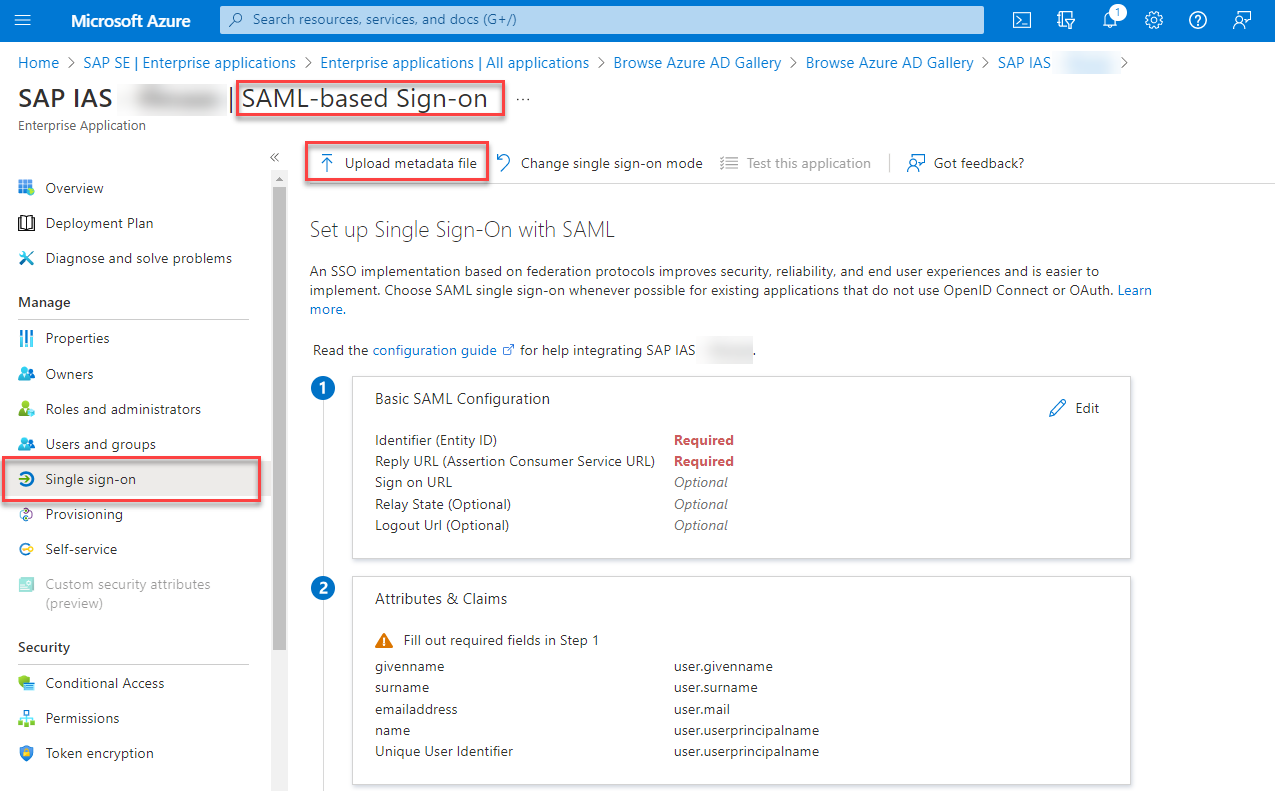Click the Self-service icon
This screenshot has height=791, width=1275.
(x=27, y=549)
